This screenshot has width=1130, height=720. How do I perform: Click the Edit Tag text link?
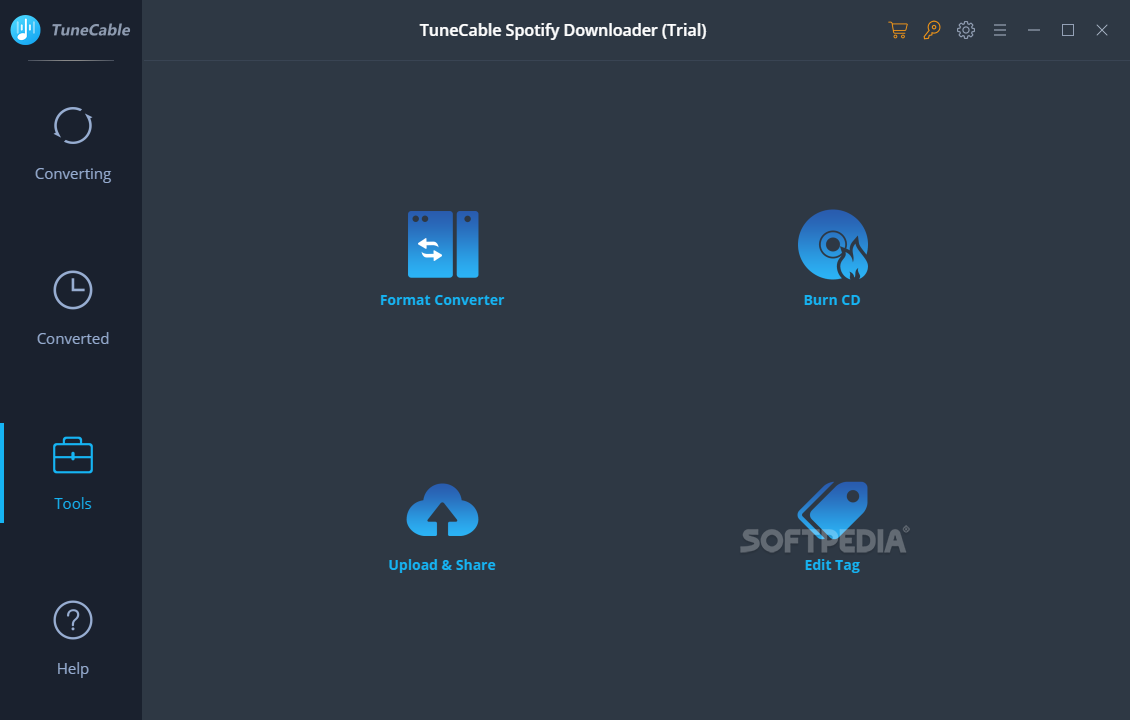point(832,565)
